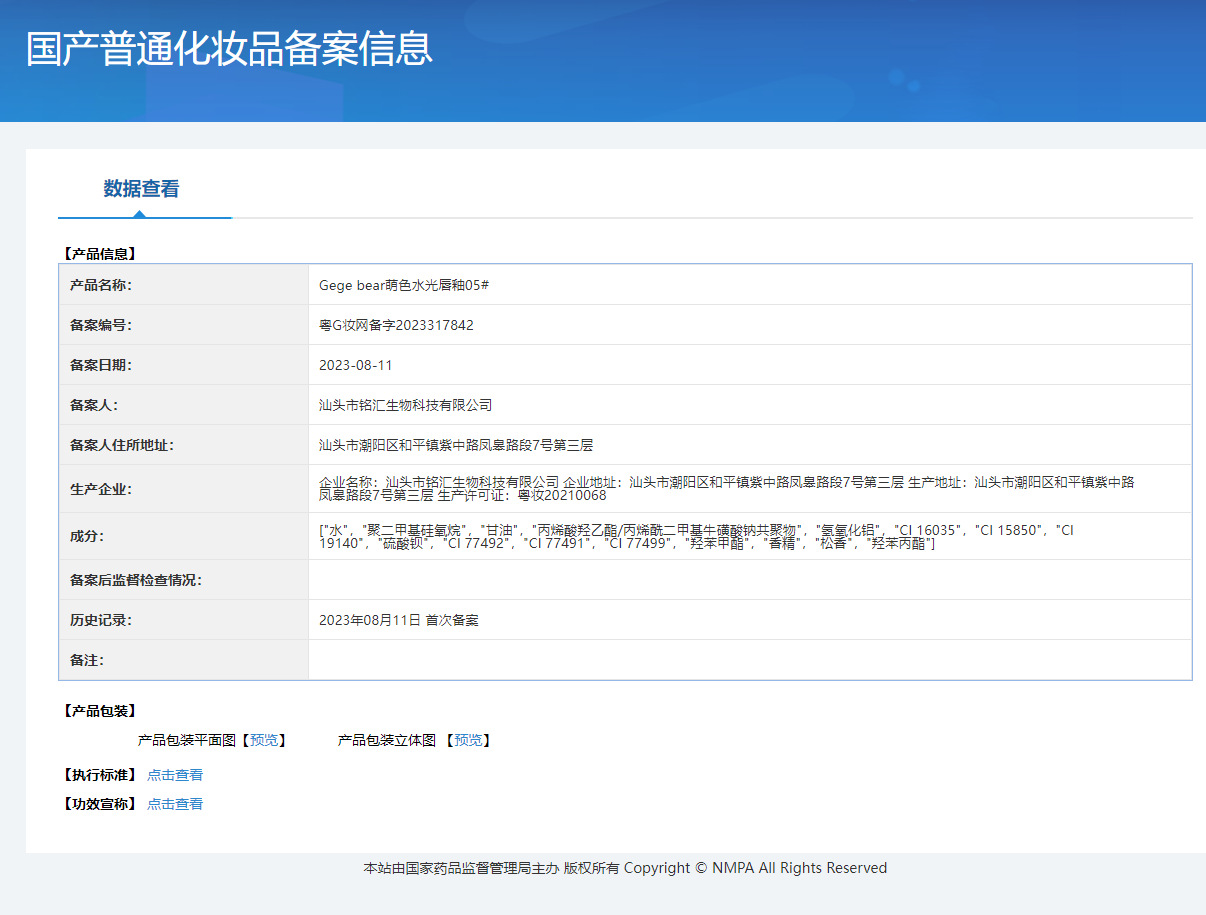Click the empty 备注 value cell
The height and width of the screenshot is (915, 1206).
pos(749,660)
